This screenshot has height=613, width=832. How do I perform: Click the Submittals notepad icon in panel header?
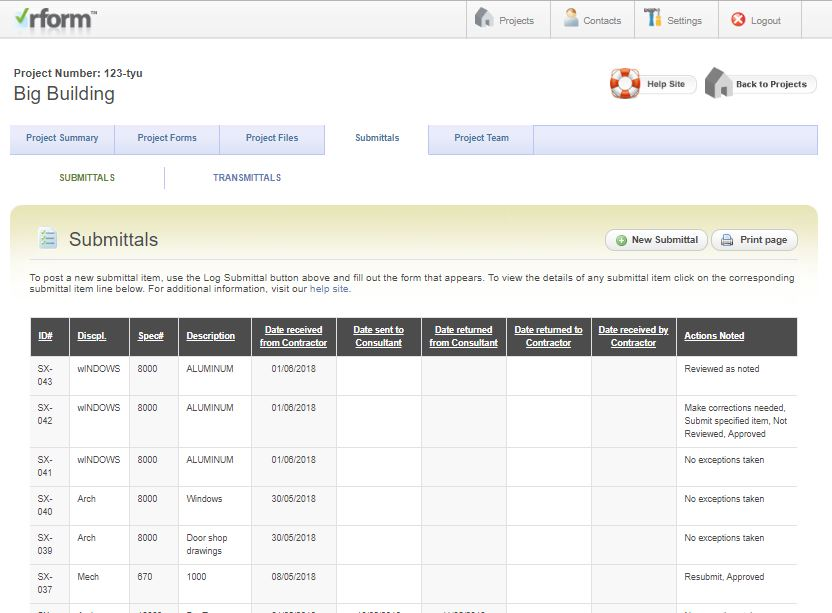click(47, 238)
